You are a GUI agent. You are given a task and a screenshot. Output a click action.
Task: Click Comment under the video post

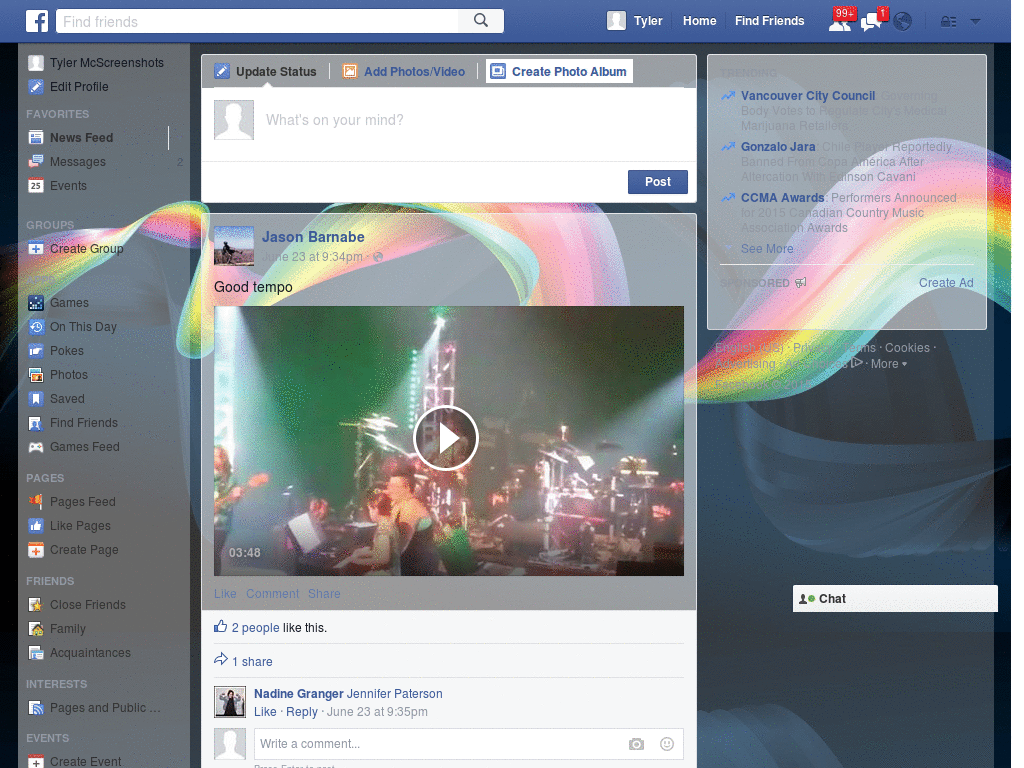(272, 594)
